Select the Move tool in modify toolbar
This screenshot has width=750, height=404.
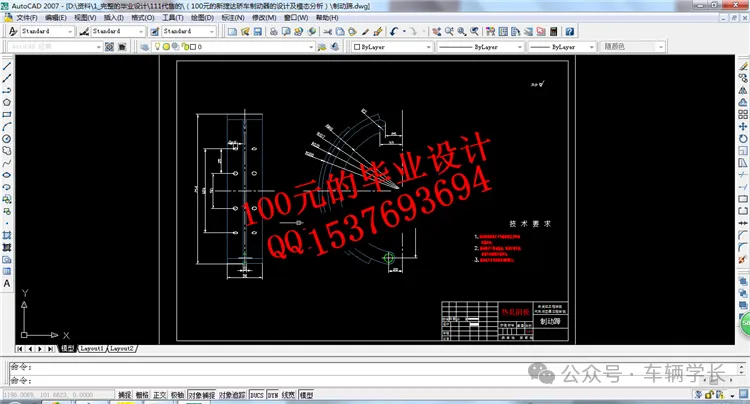[742, 127]
